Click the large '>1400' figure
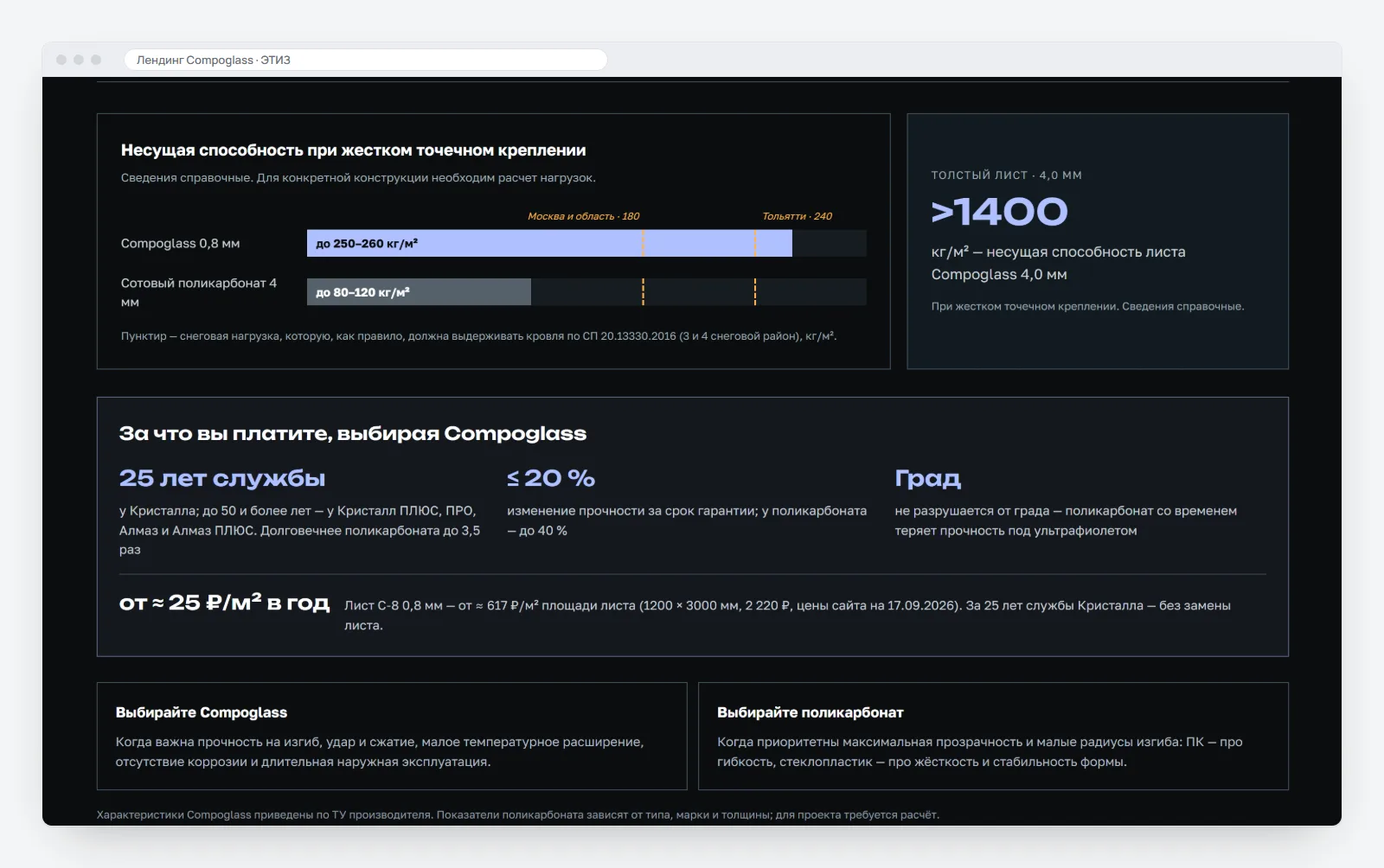 (1000, 212)
